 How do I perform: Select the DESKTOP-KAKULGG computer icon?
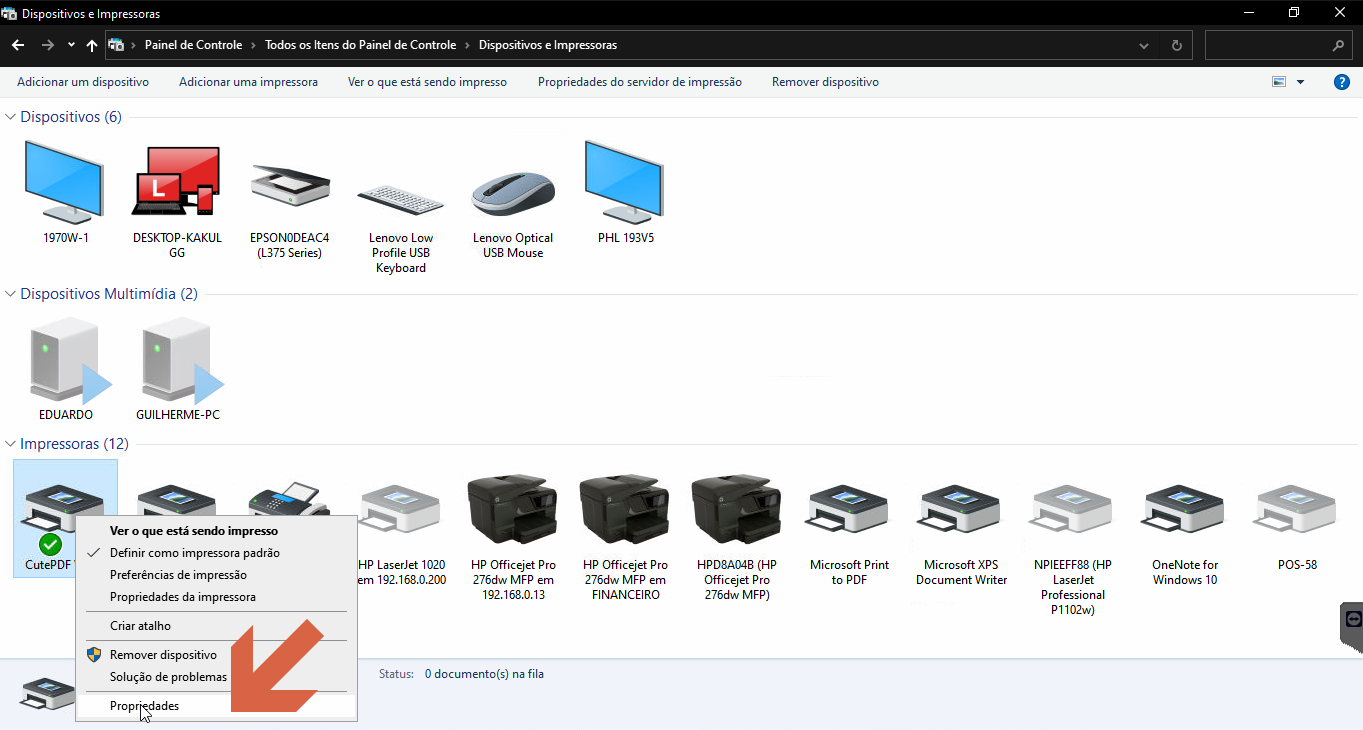click(x=177, y=181)
